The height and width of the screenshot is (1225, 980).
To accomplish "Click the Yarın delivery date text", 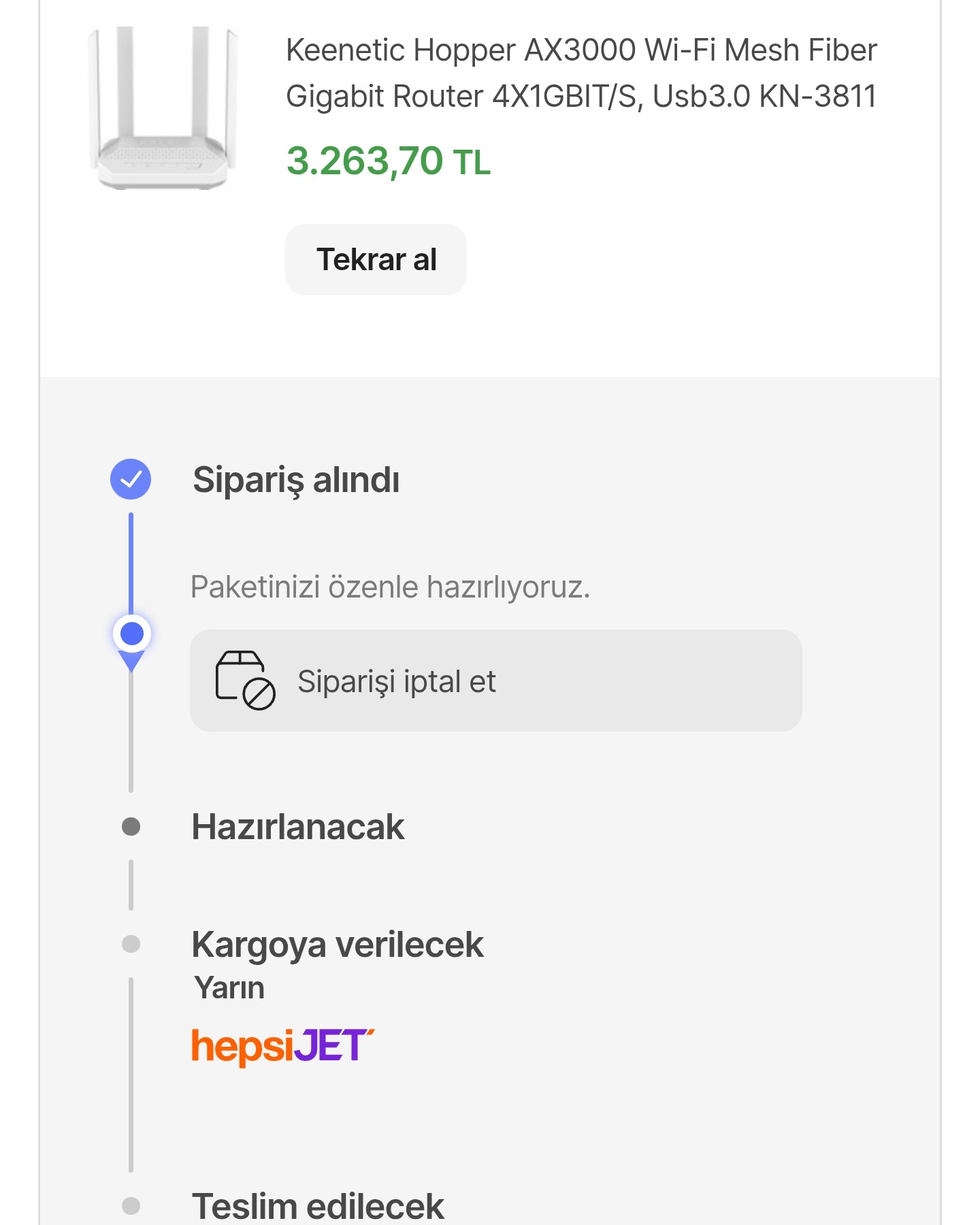I will (229, 988).
